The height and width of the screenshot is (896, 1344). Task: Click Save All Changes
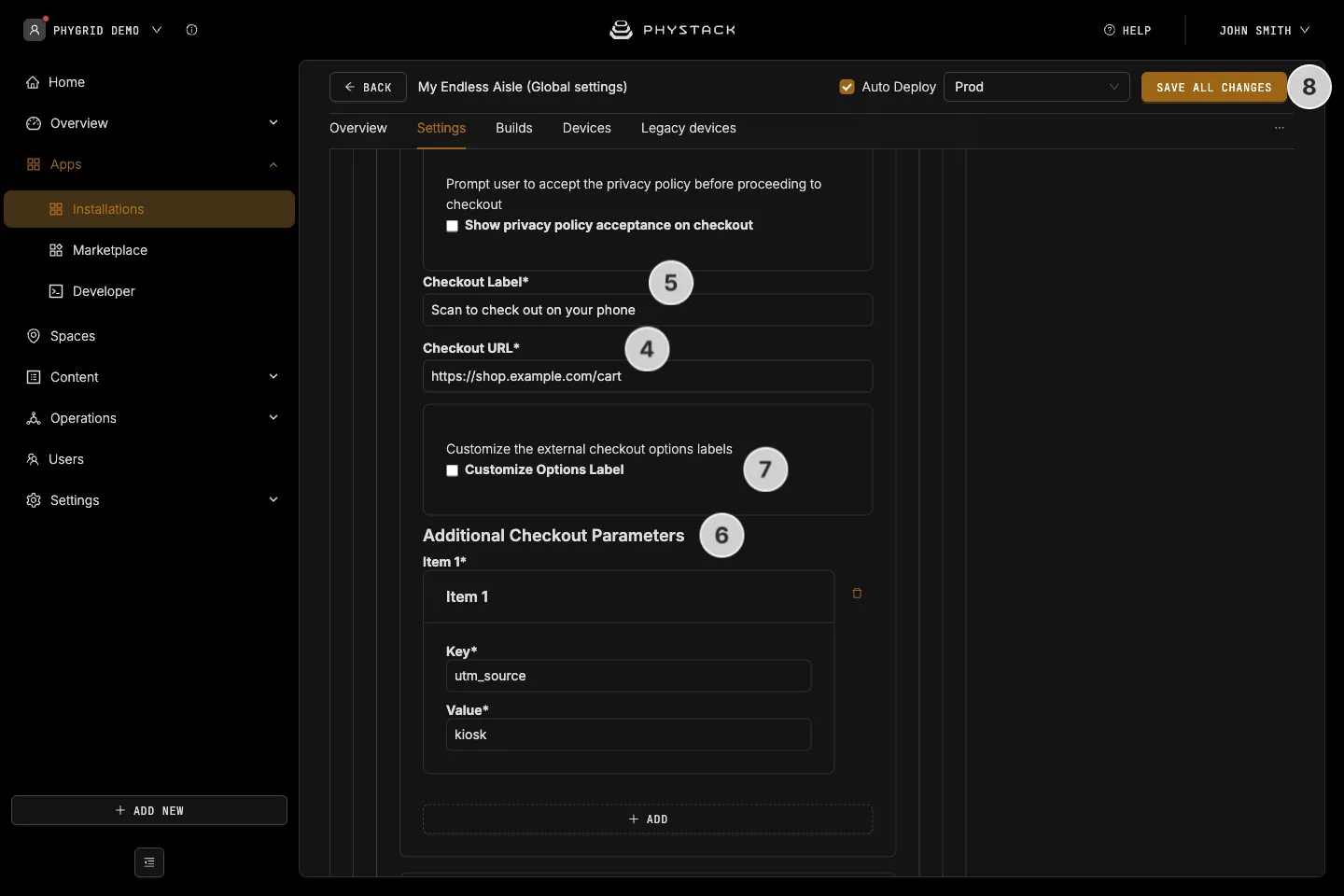[1214, 87]
